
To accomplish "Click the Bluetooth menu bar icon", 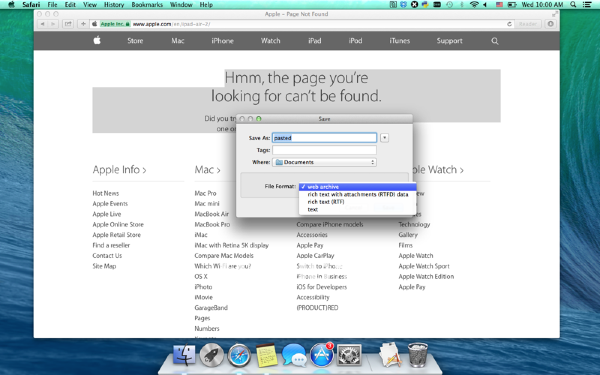I will pos(462,5).
